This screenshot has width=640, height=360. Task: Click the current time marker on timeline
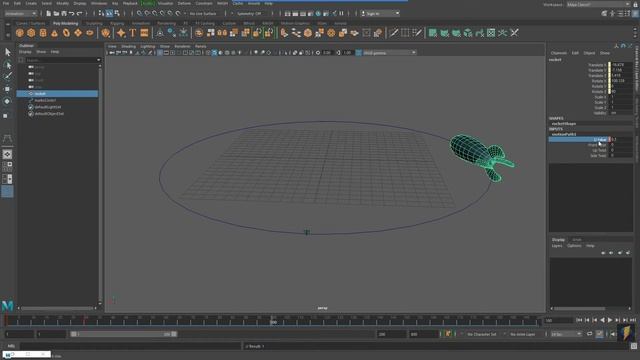tap(273, 321)
